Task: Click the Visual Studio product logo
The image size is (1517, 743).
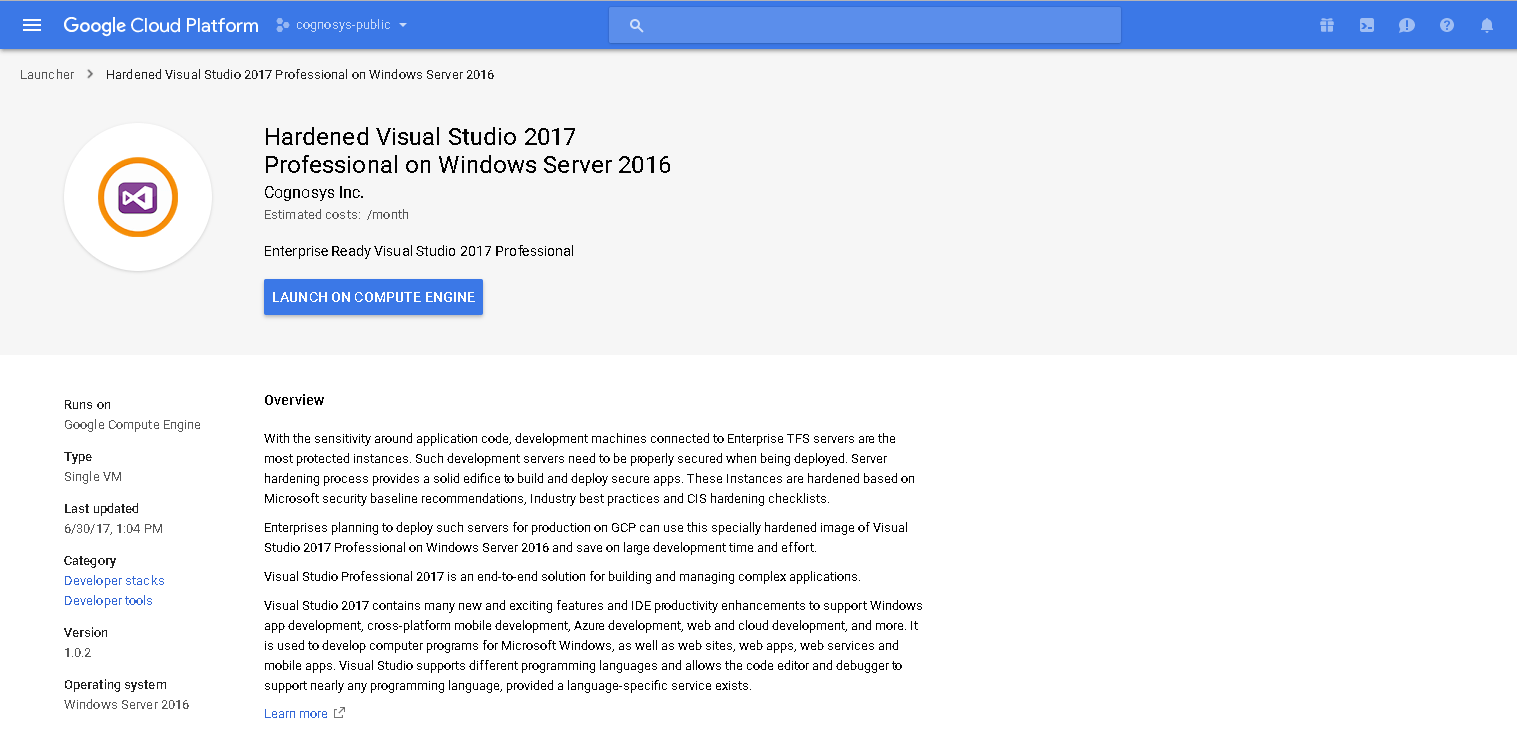Action: [138, 197]
